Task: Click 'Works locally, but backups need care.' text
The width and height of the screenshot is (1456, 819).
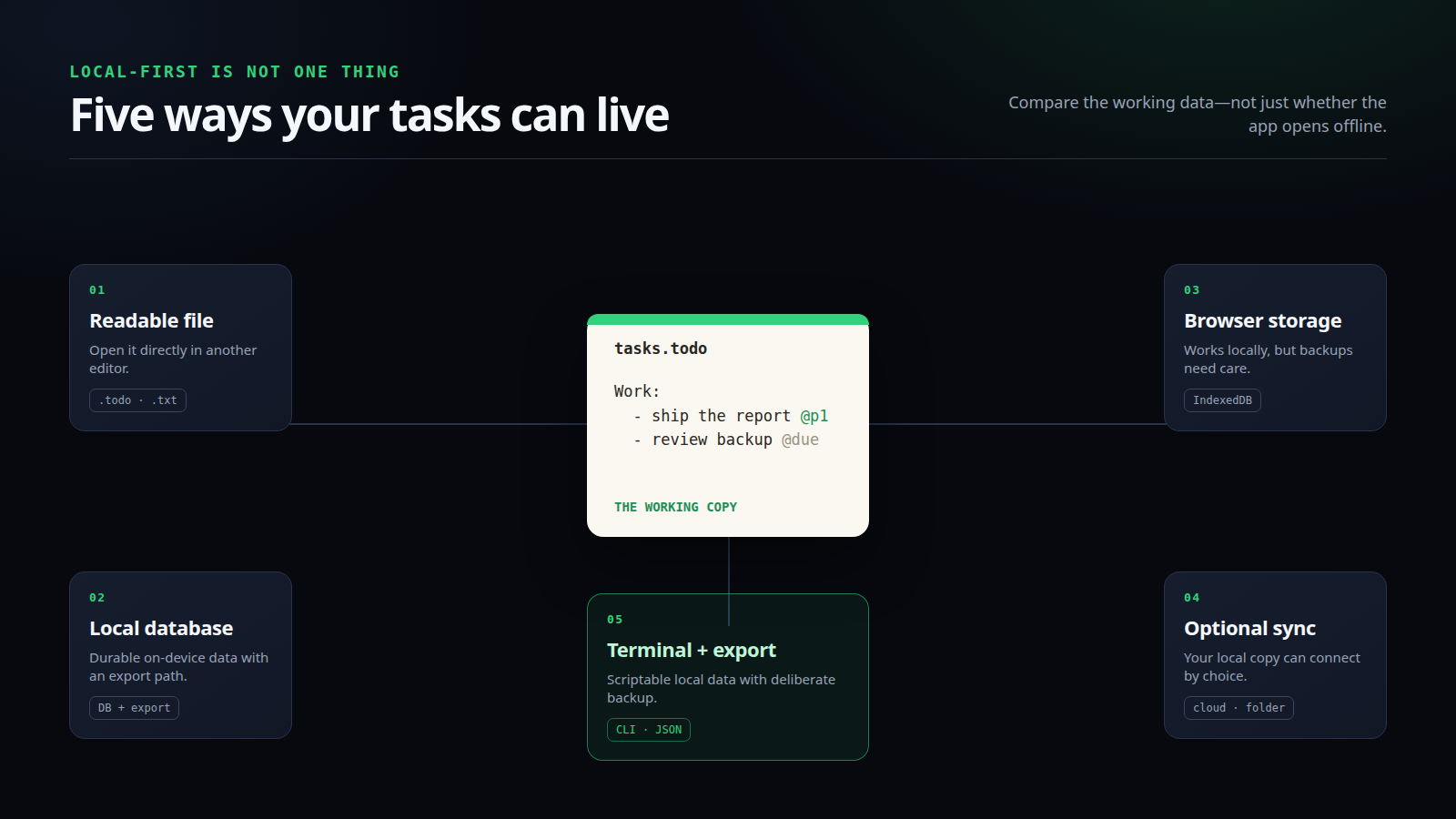Action: click(x=1268, y=359)
